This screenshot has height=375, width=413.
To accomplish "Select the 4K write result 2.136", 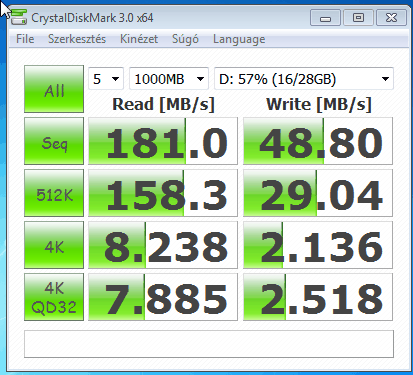I will (318, 245).
